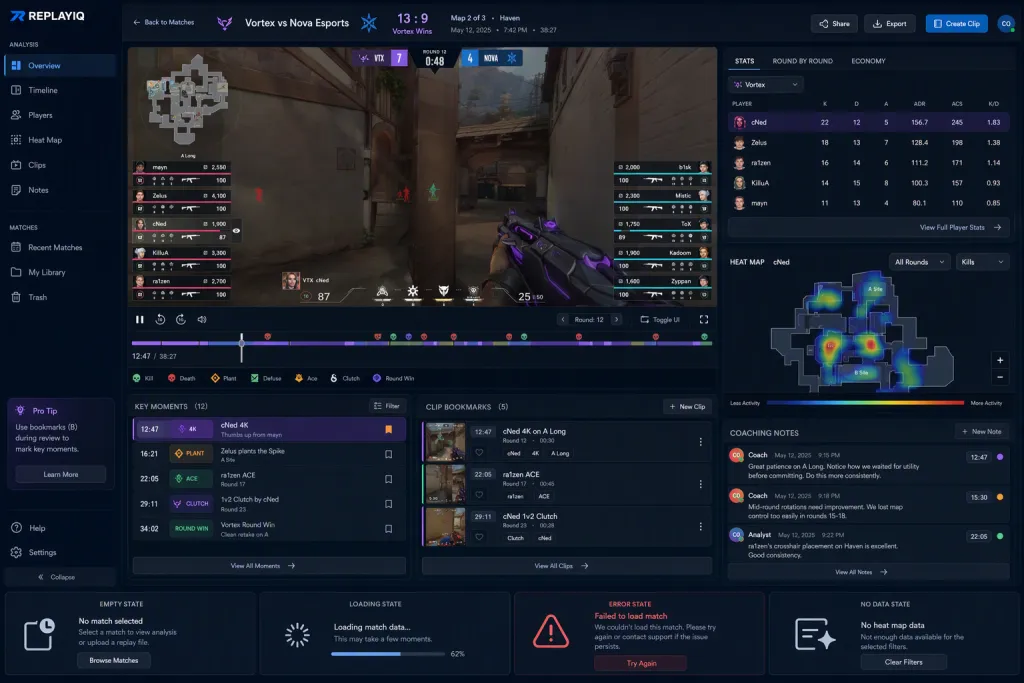Click Clear Filters button
This screenshot has width=1024, height=683.
tap(903, 661)
